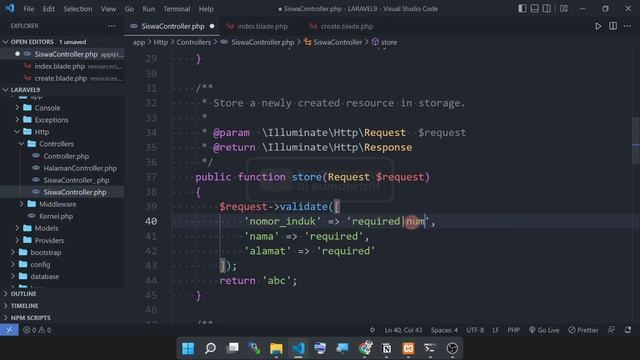Open File Explorer from the taskbar
Image resolution: width=640 pixels, height=360 pixels.
276,348
